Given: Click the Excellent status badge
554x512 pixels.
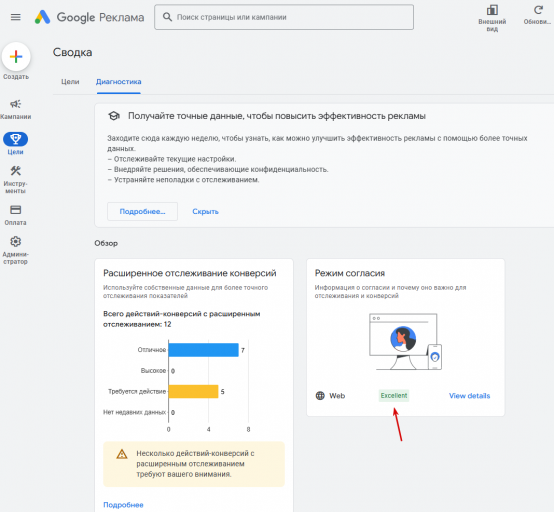Looking at the screenshot, I should pos(394,395).
